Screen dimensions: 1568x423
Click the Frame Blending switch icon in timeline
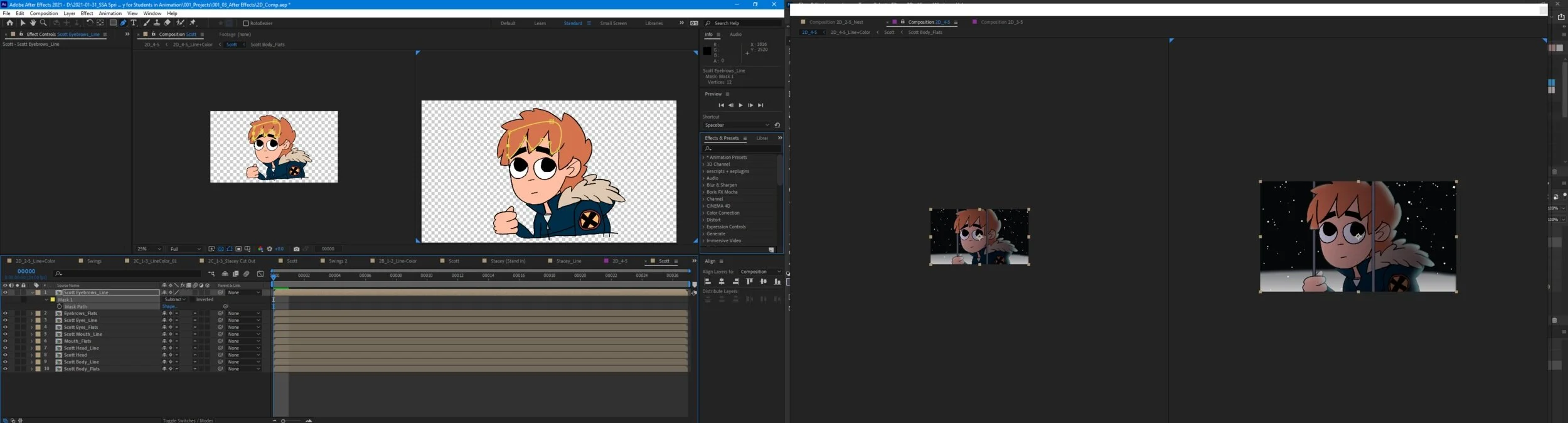click(236, 274)
